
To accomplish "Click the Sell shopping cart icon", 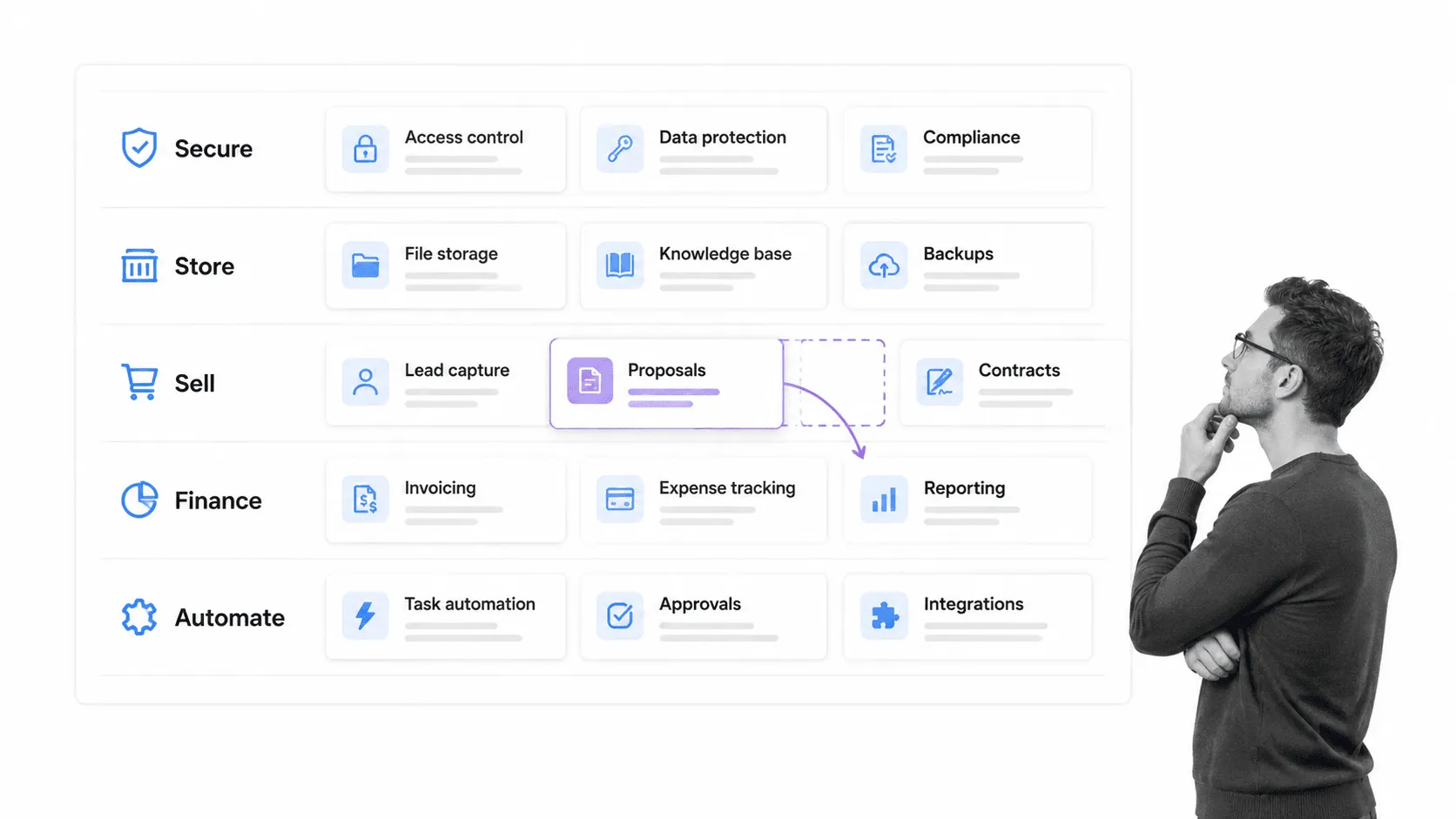I will tap(139, 382).
